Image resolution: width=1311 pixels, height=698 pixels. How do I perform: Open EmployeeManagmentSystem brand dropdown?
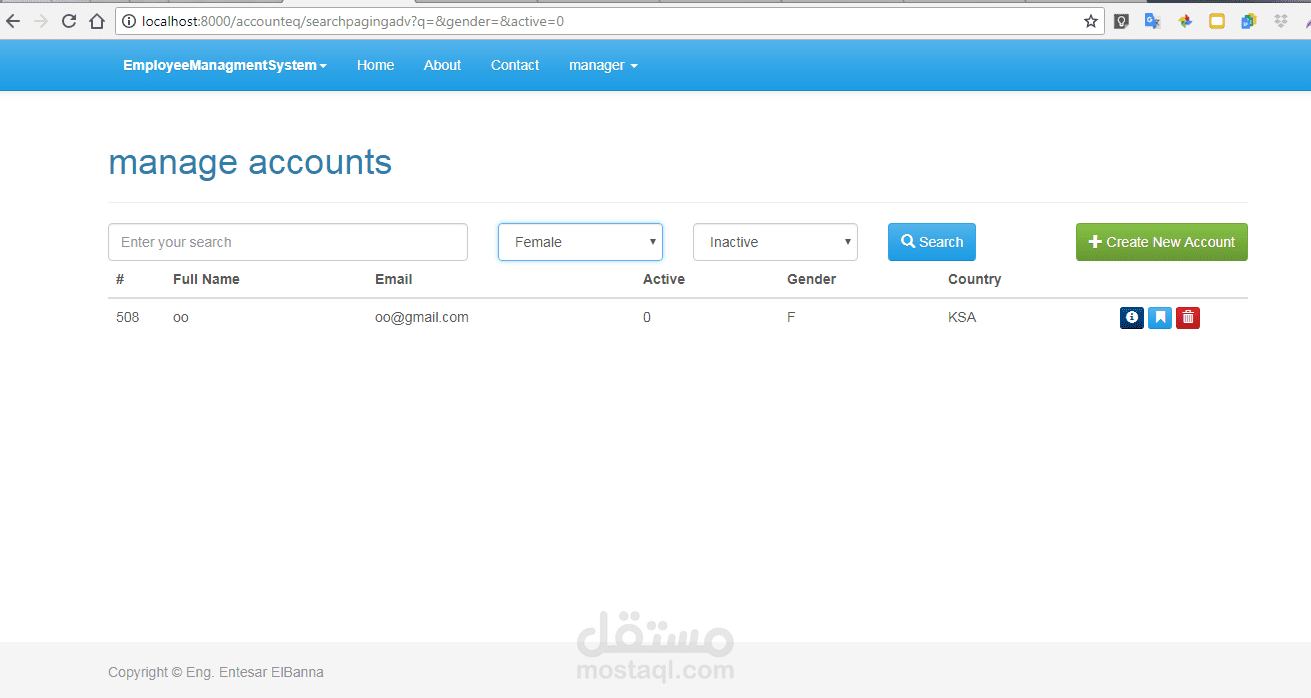point(225,65)
